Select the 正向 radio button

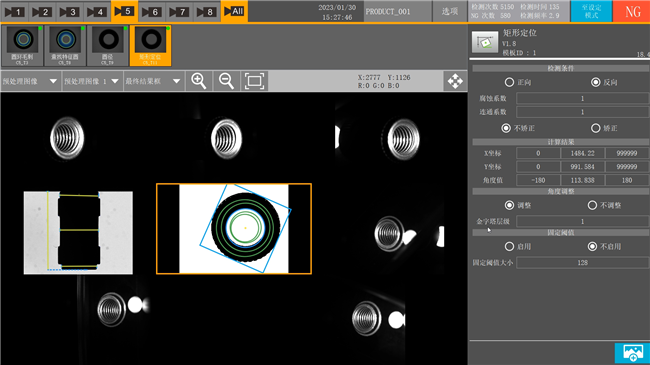(509, 82)
